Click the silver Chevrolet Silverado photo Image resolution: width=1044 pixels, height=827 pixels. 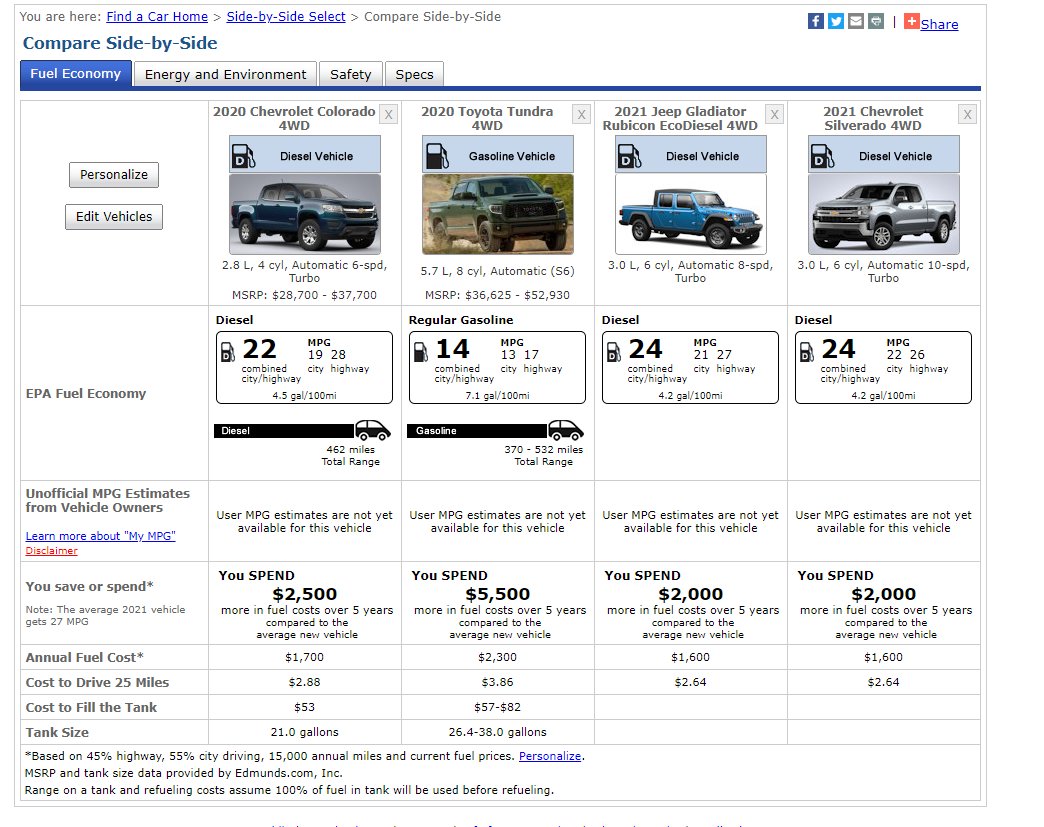884,214
